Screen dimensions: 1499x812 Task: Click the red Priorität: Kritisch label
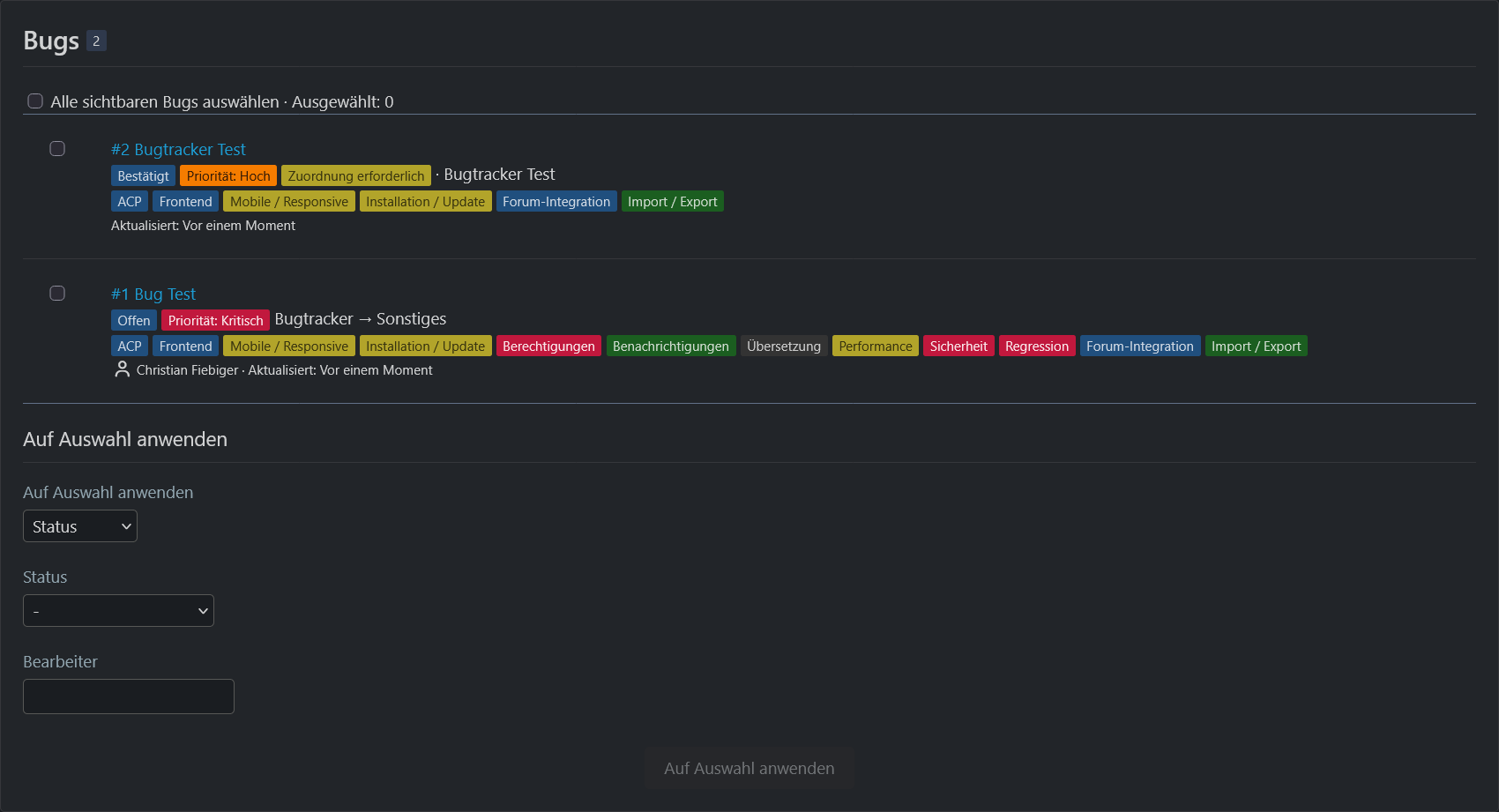pos(215,320)
